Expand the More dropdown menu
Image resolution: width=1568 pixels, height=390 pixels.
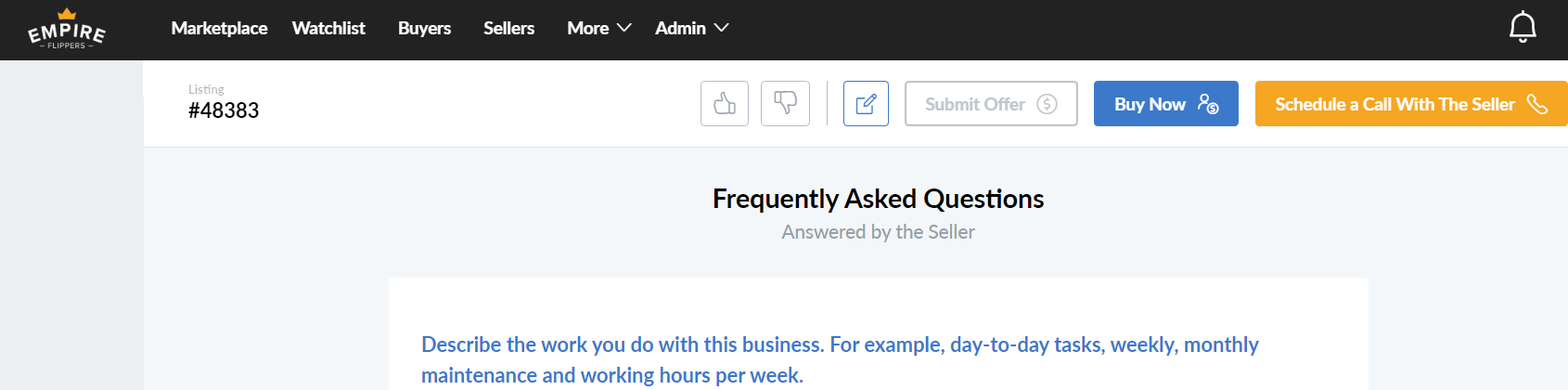(x=598, y=29)
